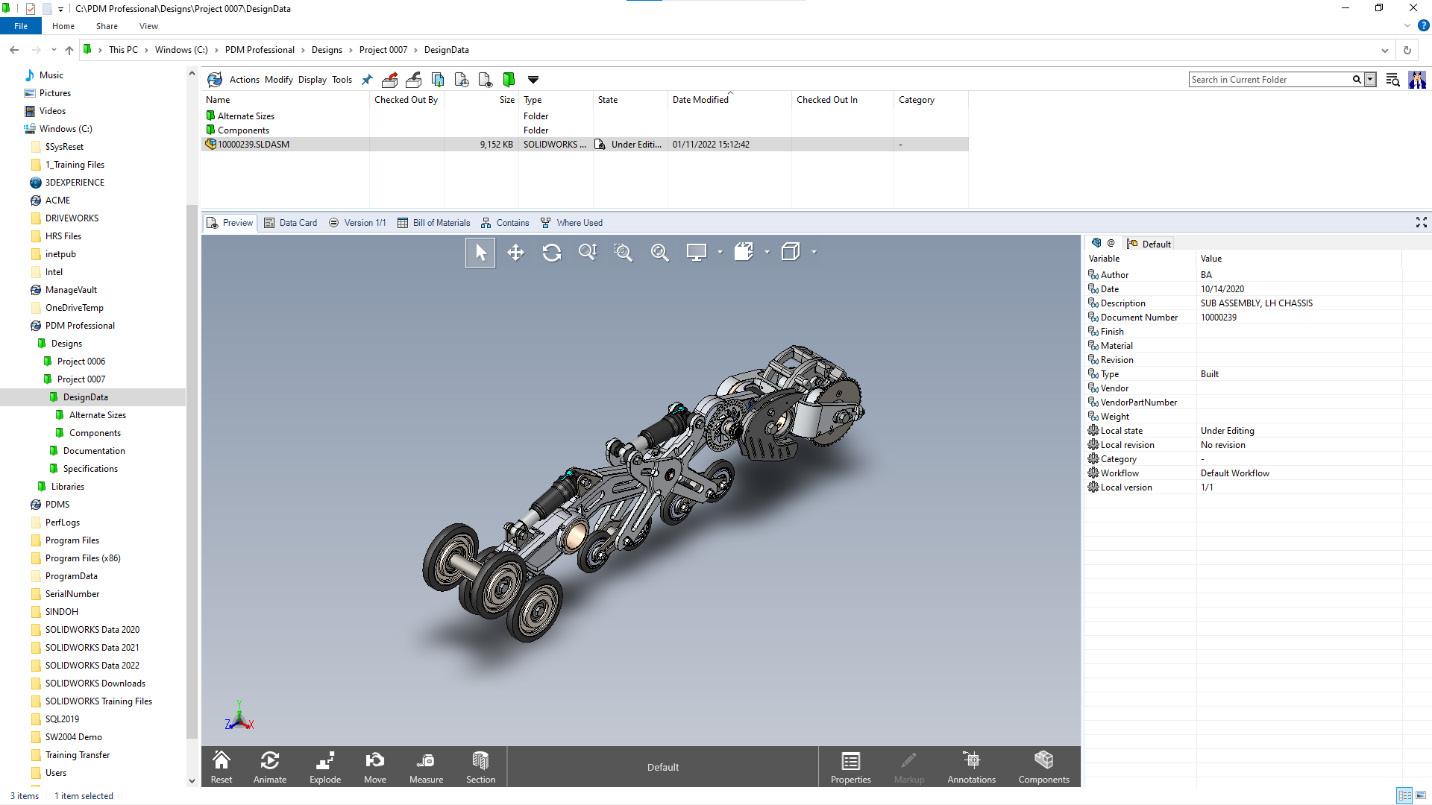
Task: Pin the PDM toolbar with pushpin icon
Action: (366, 79)
